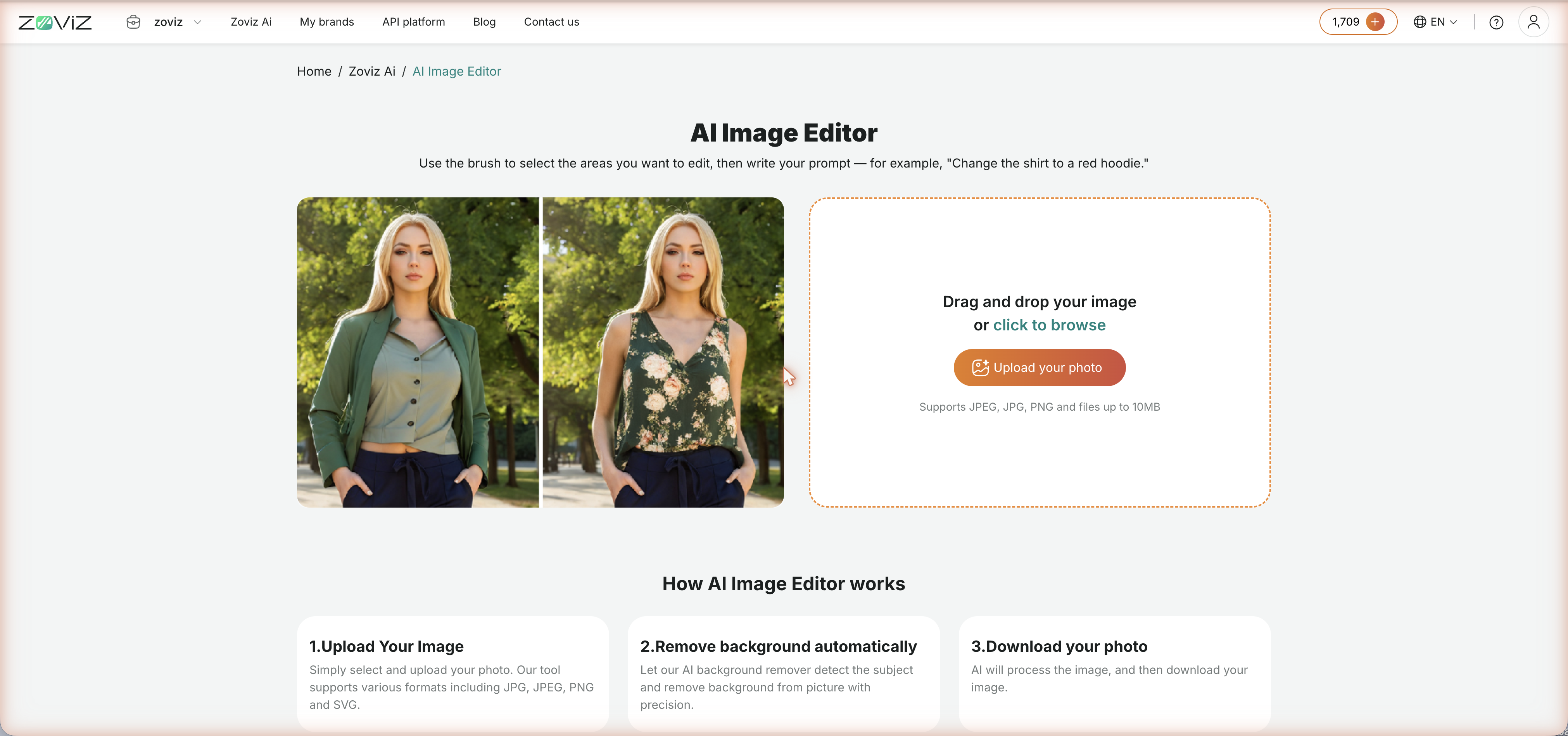The width and height of the screenshot is (1568, 736).
Task: Click the 1,709 credits balance
Action: (1345, 22)
